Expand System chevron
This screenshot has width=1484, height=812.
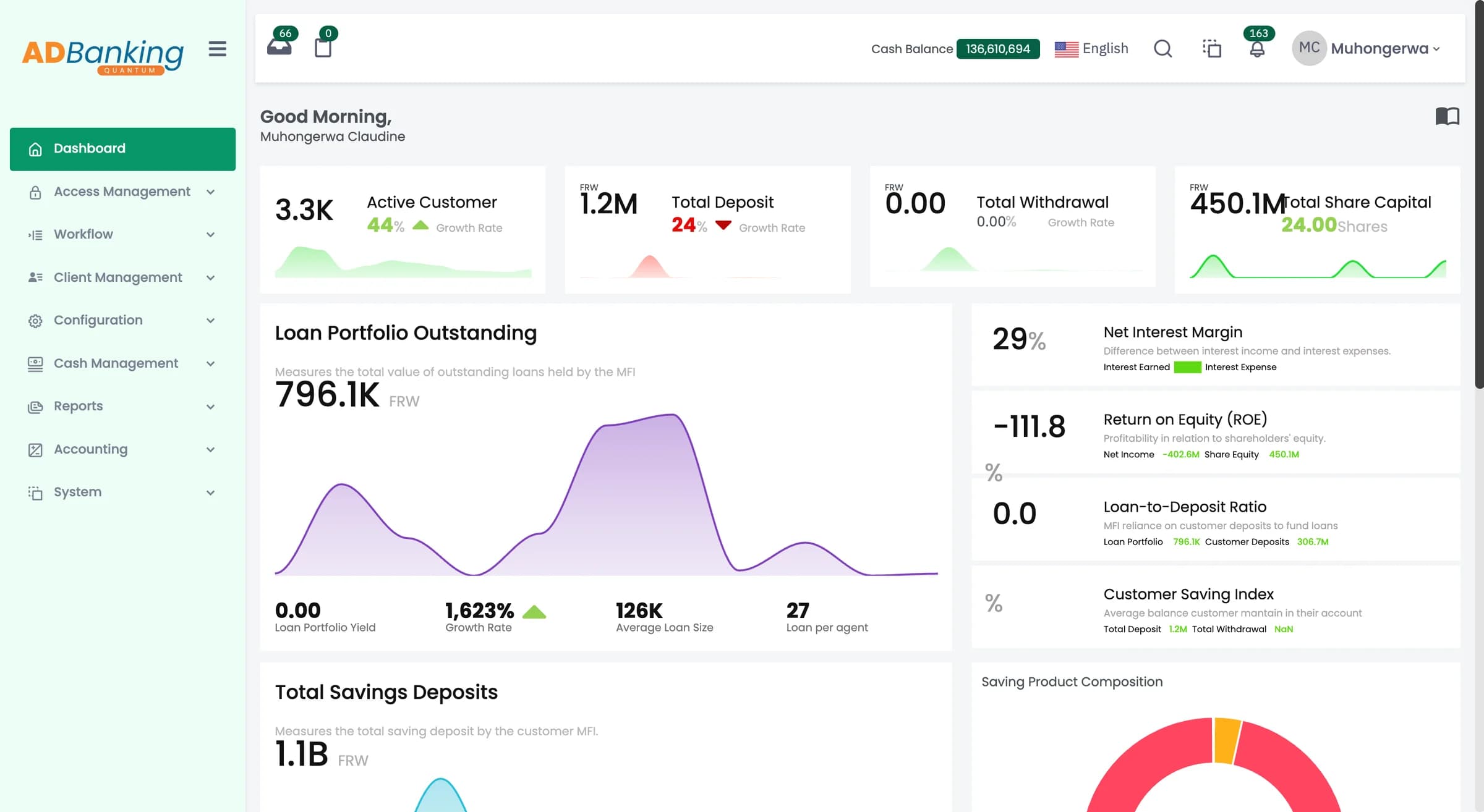210,493
